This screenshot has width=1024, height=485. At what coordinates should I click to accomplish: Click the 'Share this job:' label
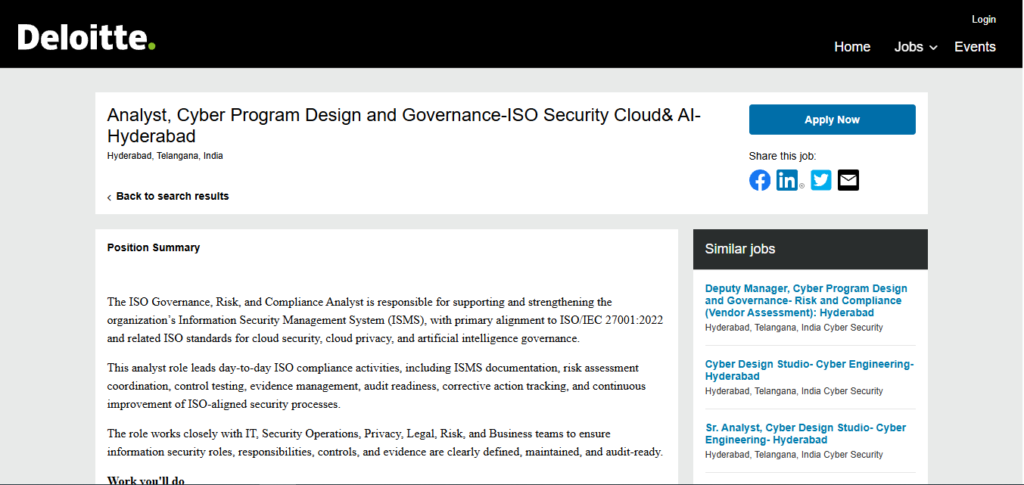pyautogui.click(x=782, y=156)
